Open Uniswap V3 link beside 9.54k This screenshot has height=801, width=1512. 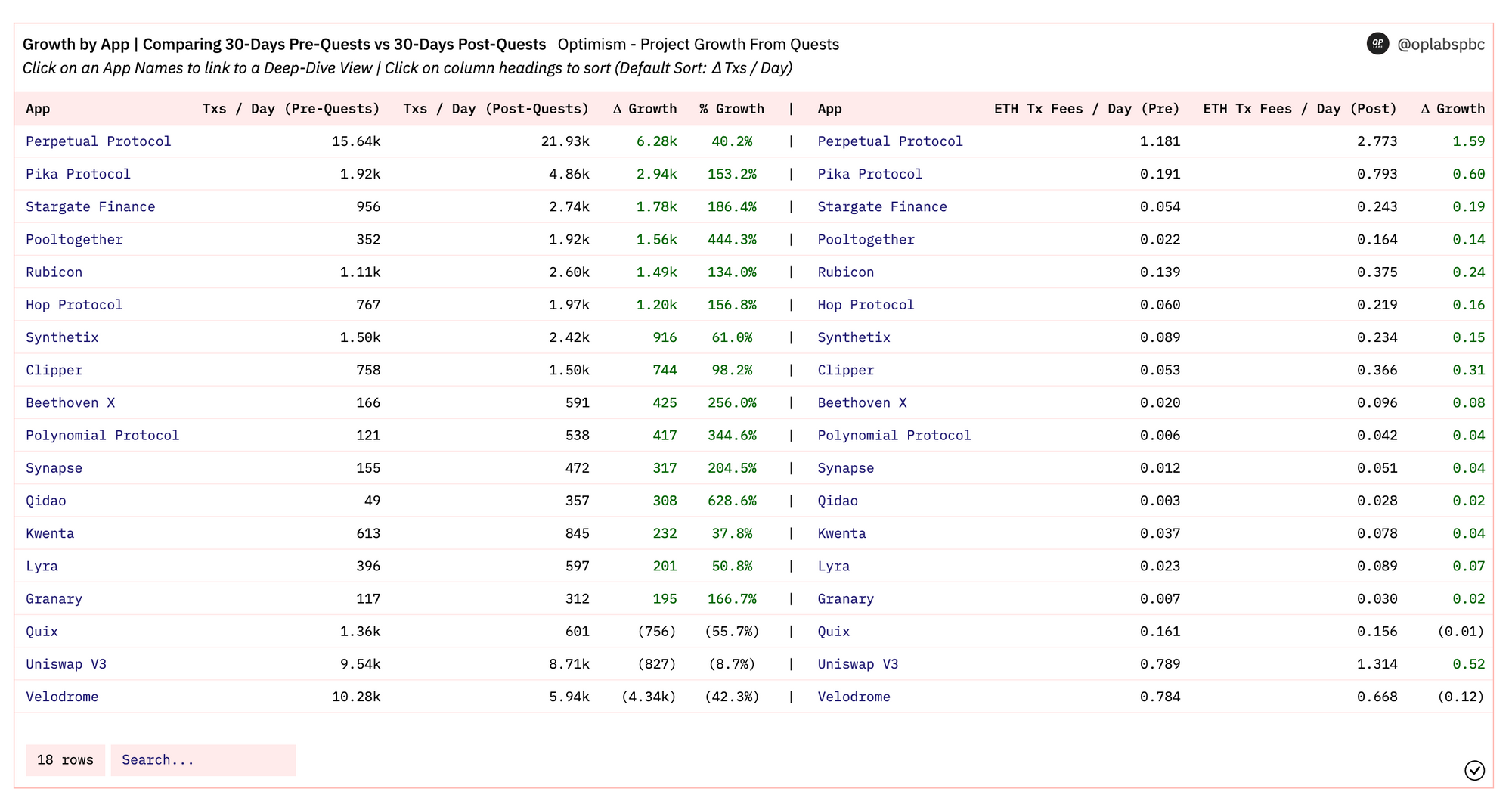(x=66, y=664)
